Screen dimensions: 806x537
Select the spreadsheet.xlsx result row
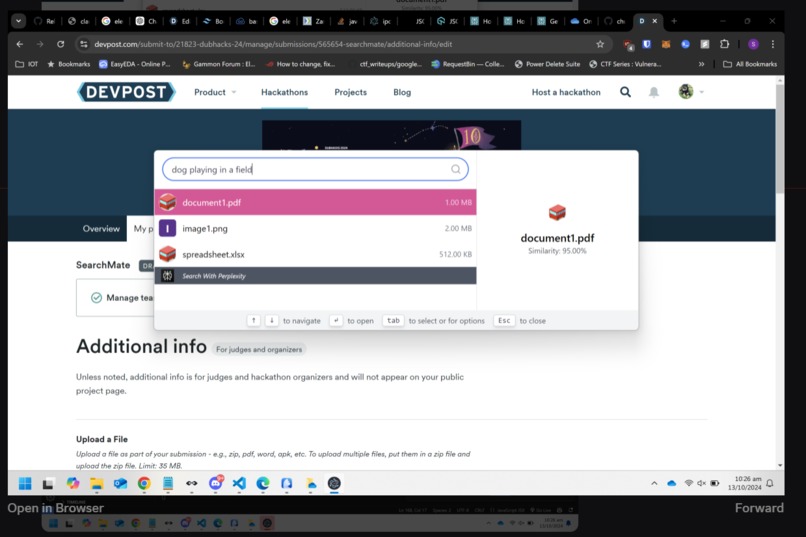tap(315, 254)
